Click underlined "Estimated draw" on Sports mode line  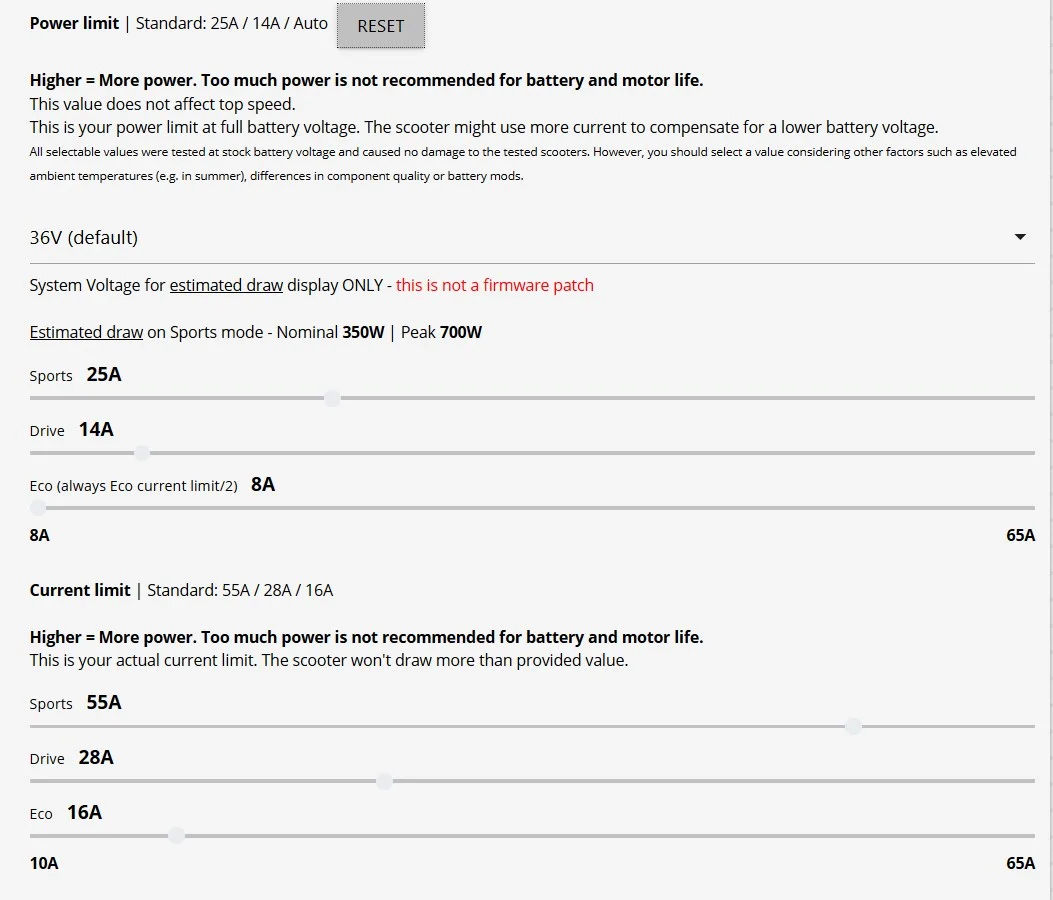pyautogui.click(x=86, y=332)
